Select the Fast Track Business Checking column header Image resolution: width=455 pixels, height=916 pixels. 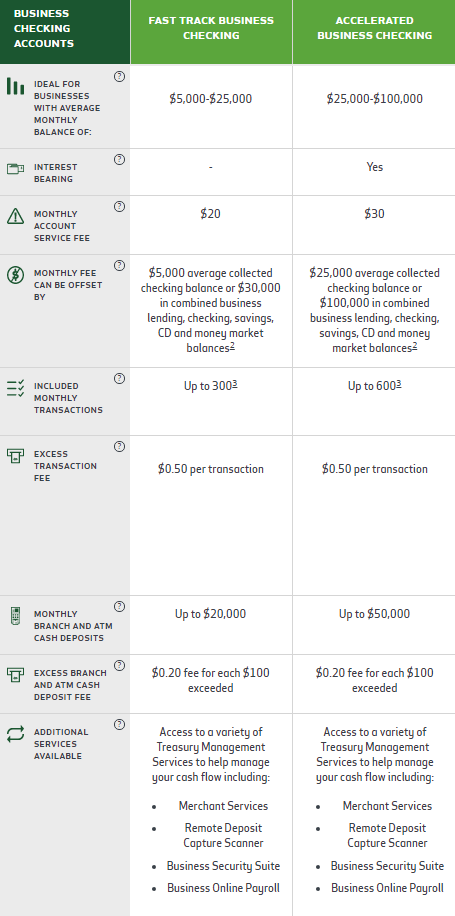point(211,28)
